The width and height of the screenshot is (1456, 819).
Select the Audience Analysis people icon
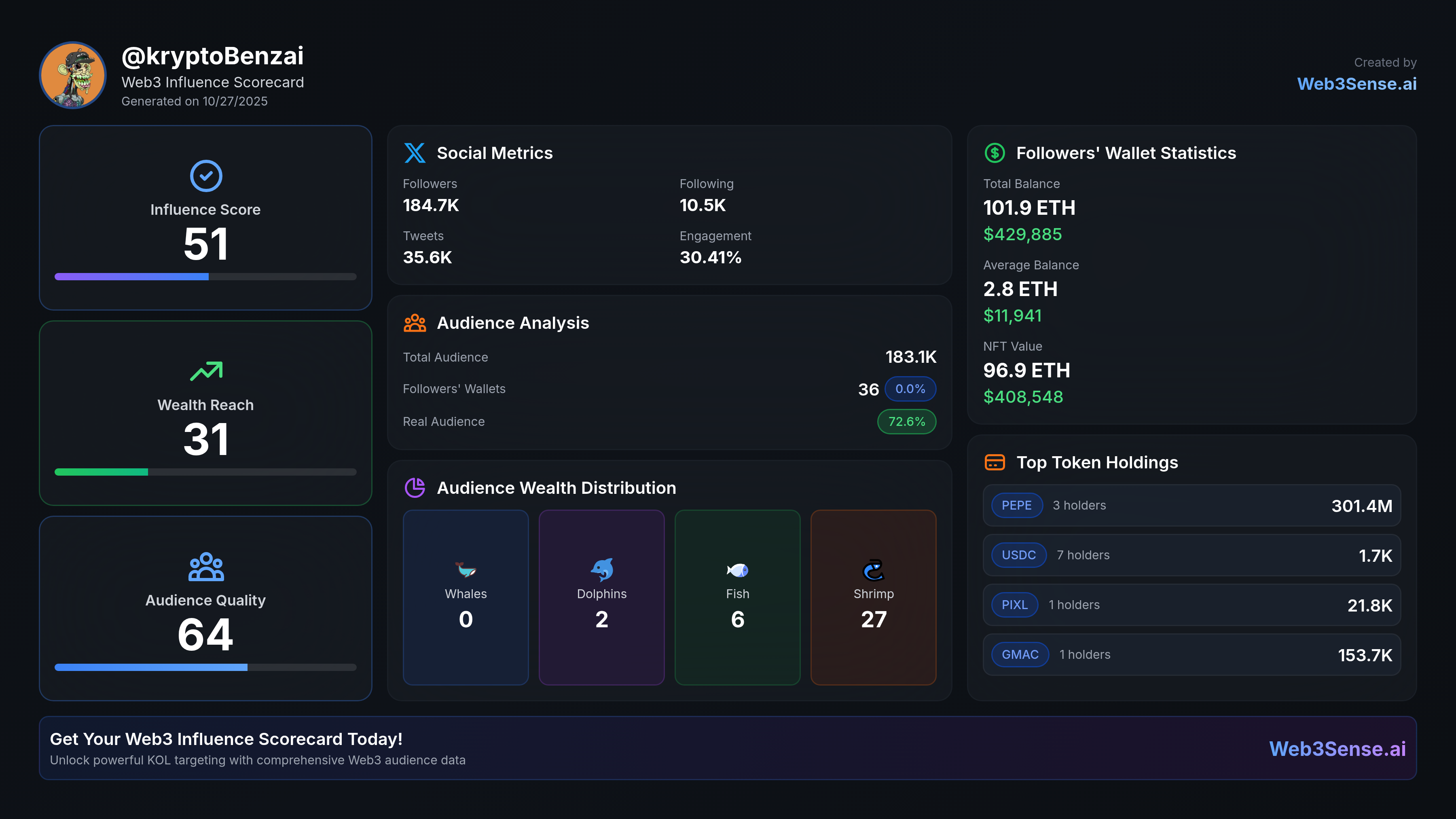point(415,323)
